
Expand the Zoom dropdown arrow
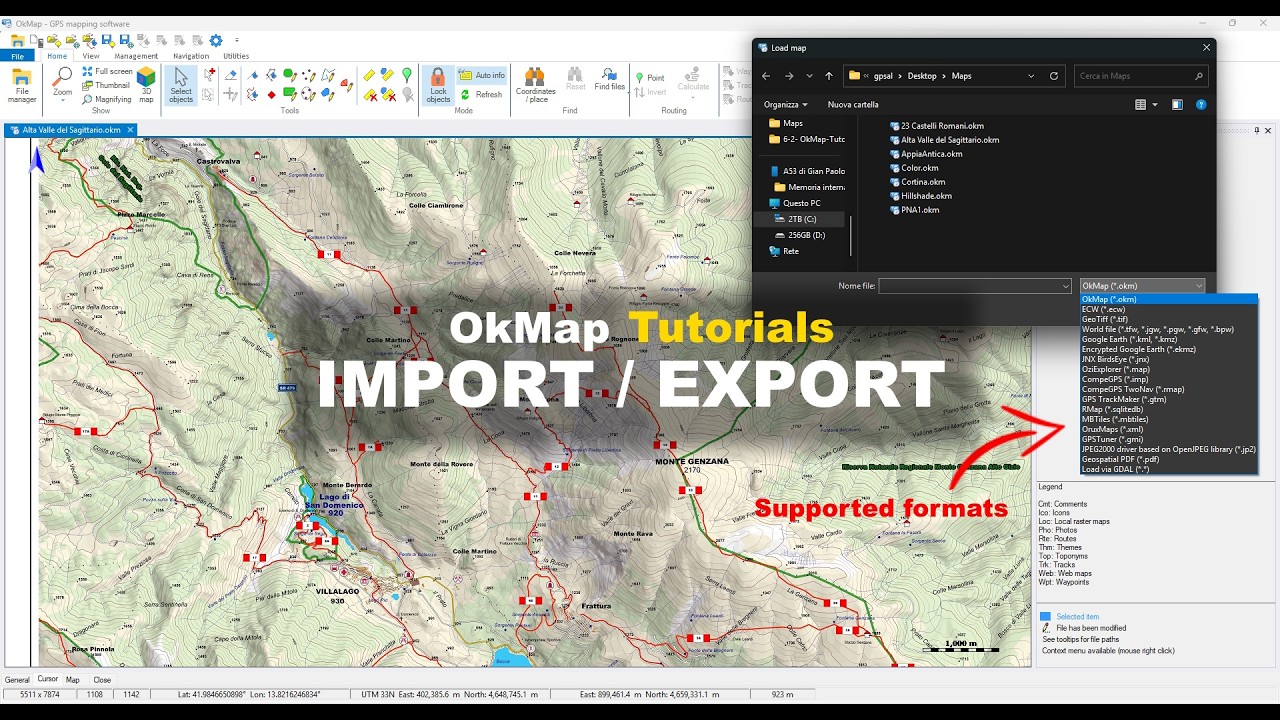[x=62, y=102]
